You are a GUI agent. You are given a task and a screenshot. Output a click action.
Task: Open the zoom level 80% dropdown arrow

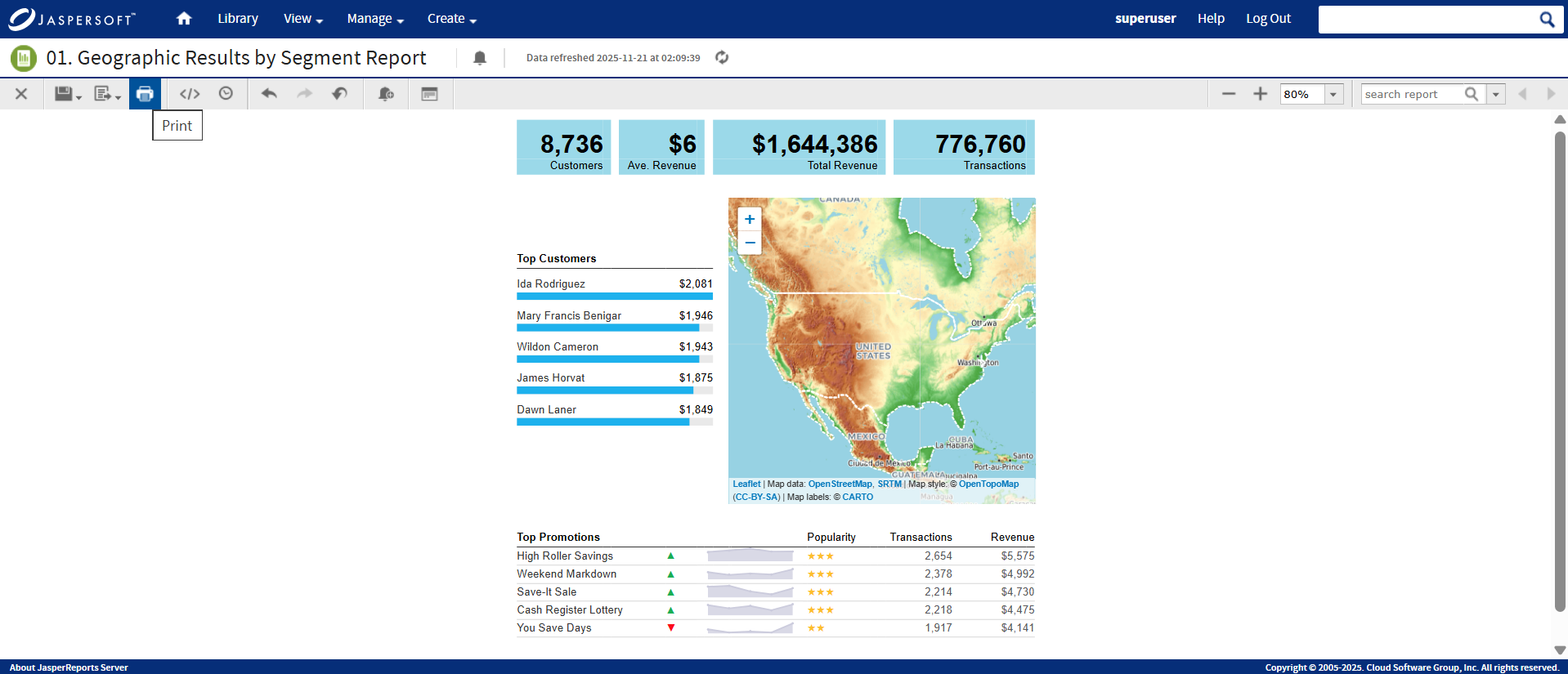(x=1333, y=94)
